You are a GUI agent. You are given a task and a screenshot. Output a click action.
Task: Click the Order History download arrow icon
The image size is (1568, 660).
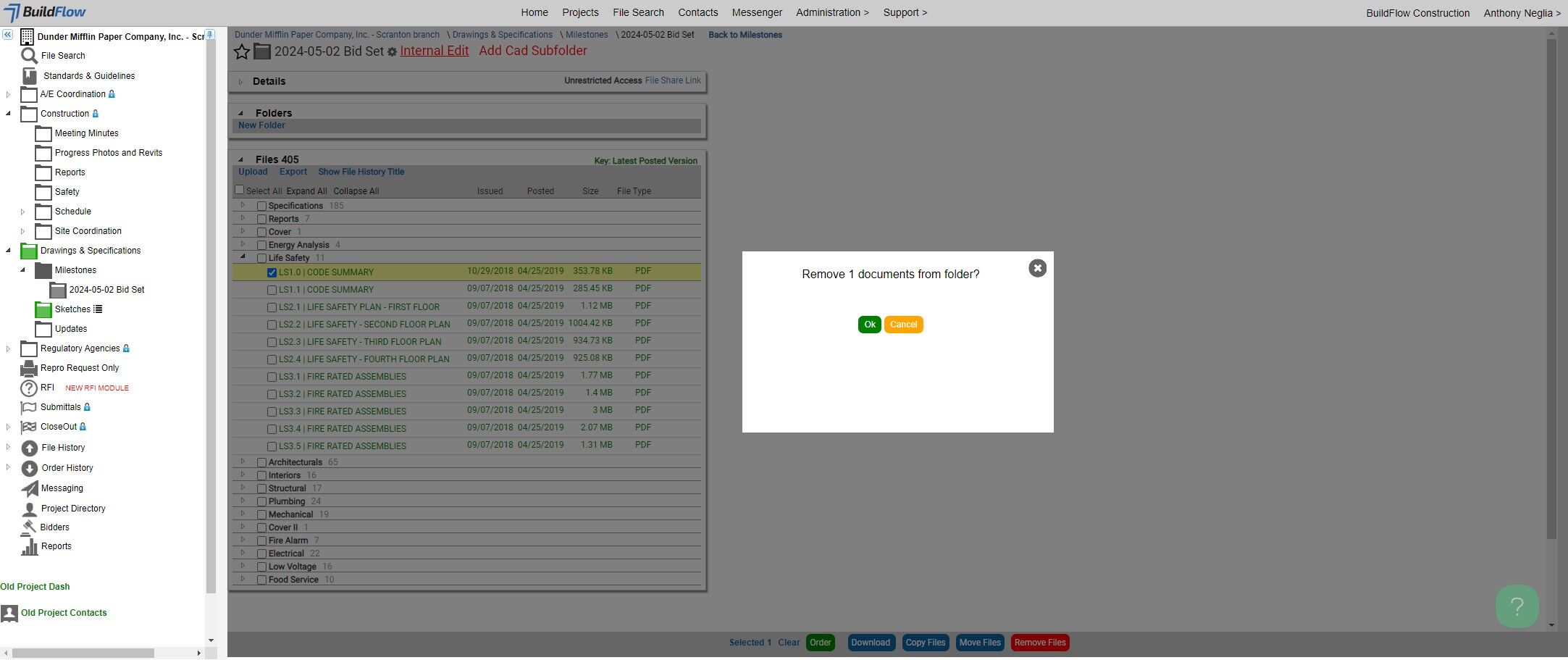tap(30, 468)
